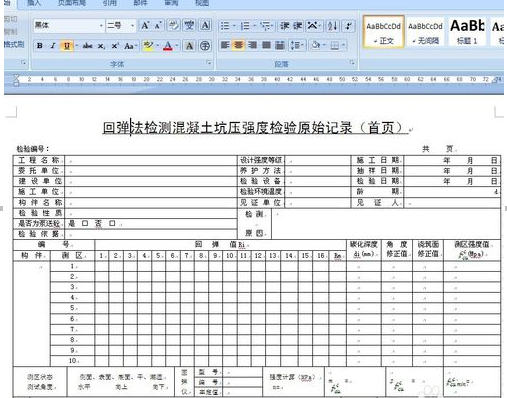
Task: Click the Shrink Font button
Action: [x=158, y=25]
